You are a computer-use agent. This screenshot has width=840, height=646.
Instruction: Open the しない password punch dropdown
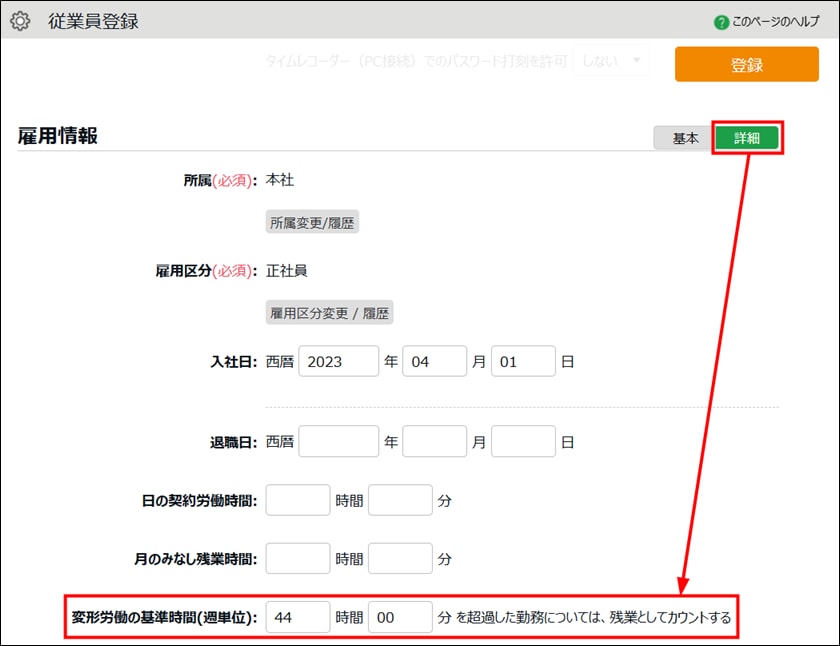[x=611, y=61]
